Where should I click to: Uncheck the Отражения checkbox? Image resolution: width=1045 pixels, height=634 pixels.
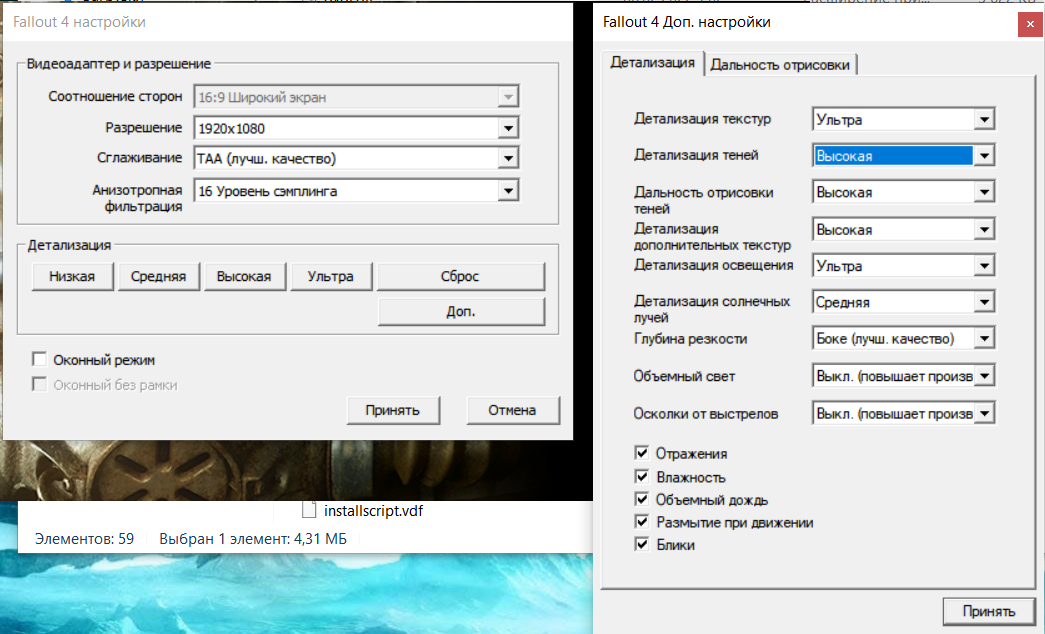pyautogui.click(x=642, y=454)
